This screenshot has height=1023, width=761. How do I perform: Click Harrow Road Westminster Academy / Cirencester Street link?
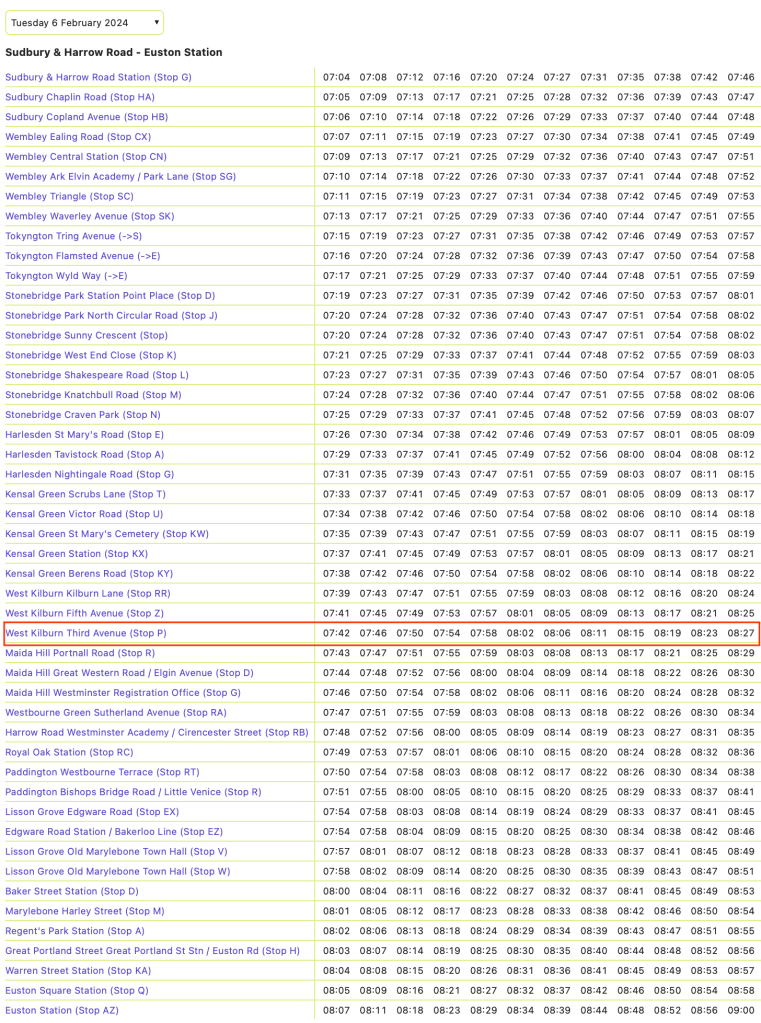[x=157, y=732]
